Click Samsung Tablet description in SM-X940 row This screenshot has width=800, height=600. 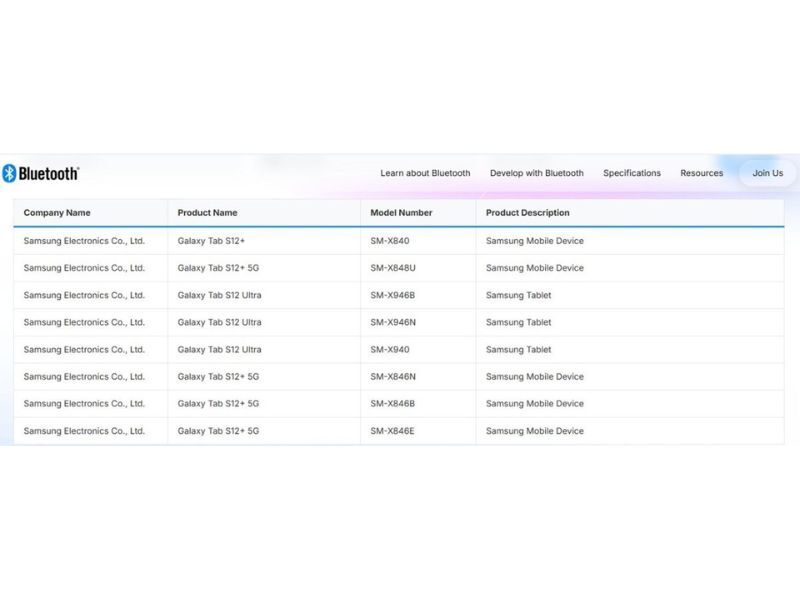(518, 349)
